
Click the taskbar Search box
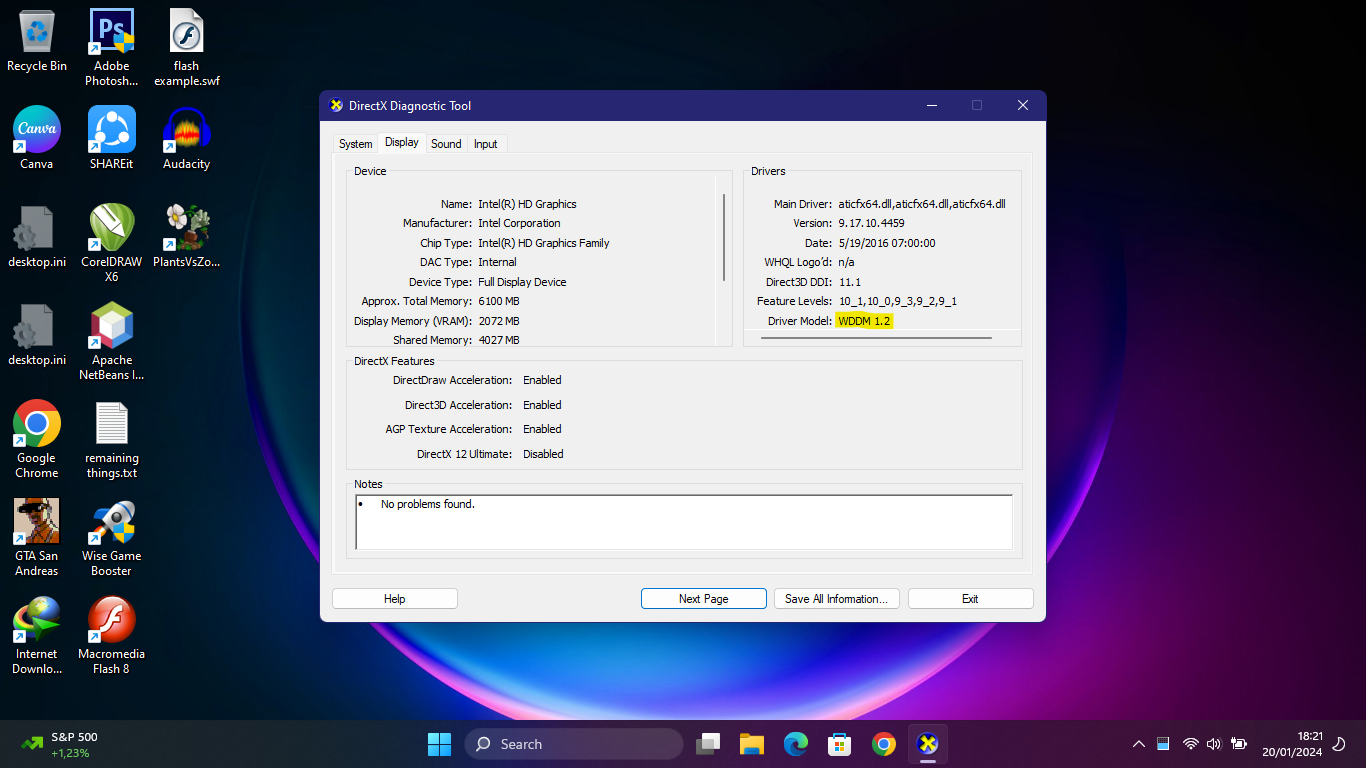(x=573, y=744)
